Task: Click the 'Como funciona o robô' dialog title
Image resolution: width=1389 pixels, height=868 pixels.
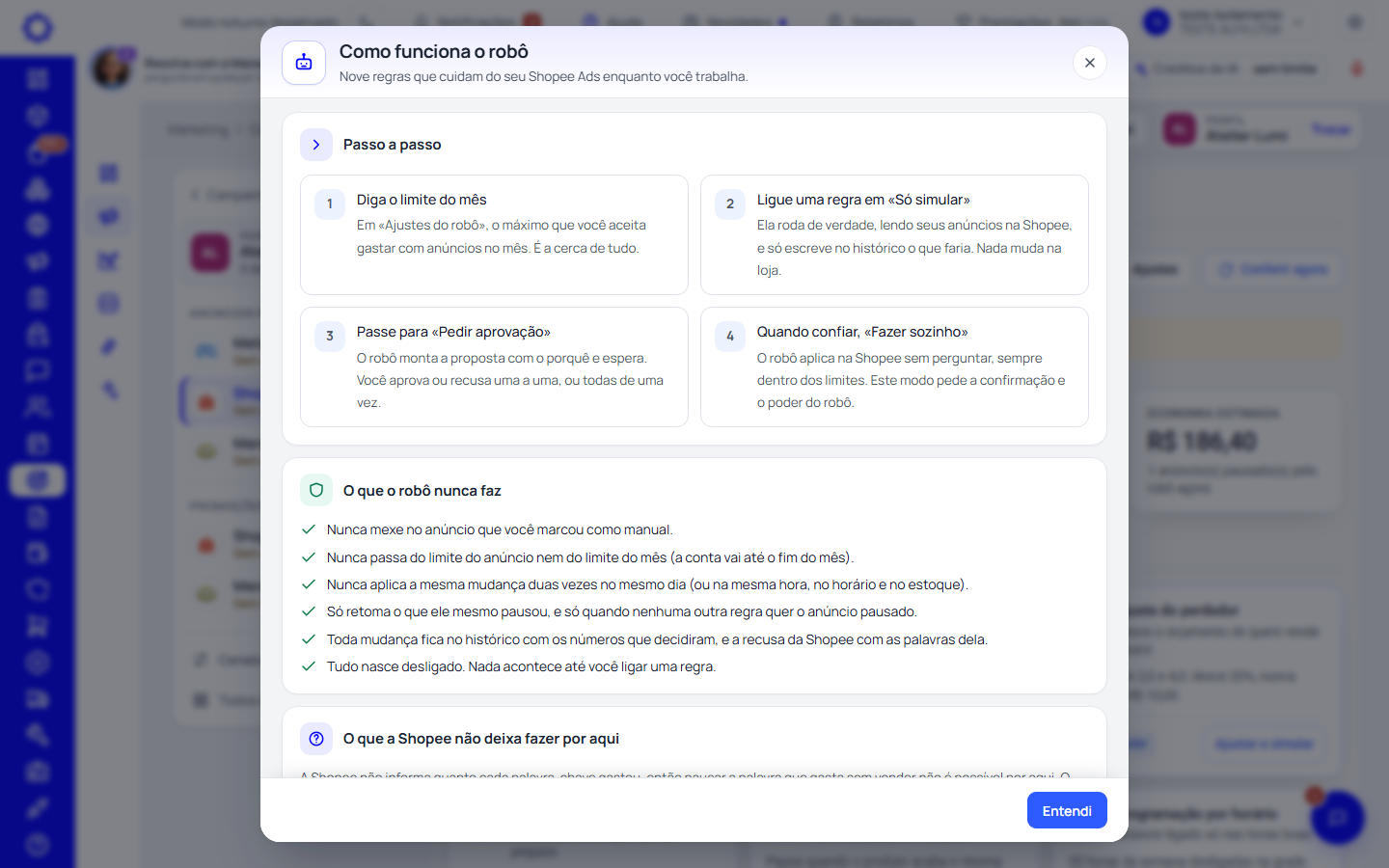Action: [434, 52]
